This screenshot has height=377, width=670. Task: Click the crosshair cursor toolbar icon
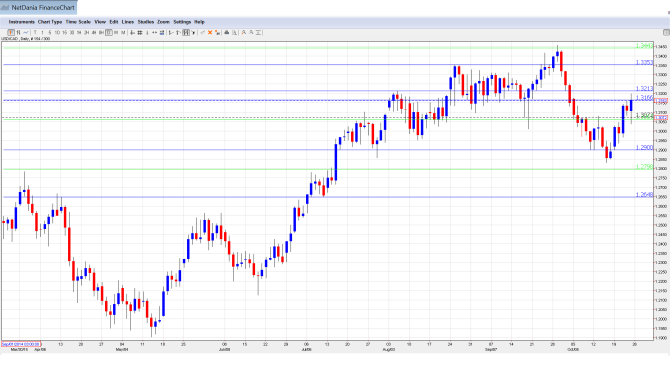pyautogui.click(x=132, y=32)
